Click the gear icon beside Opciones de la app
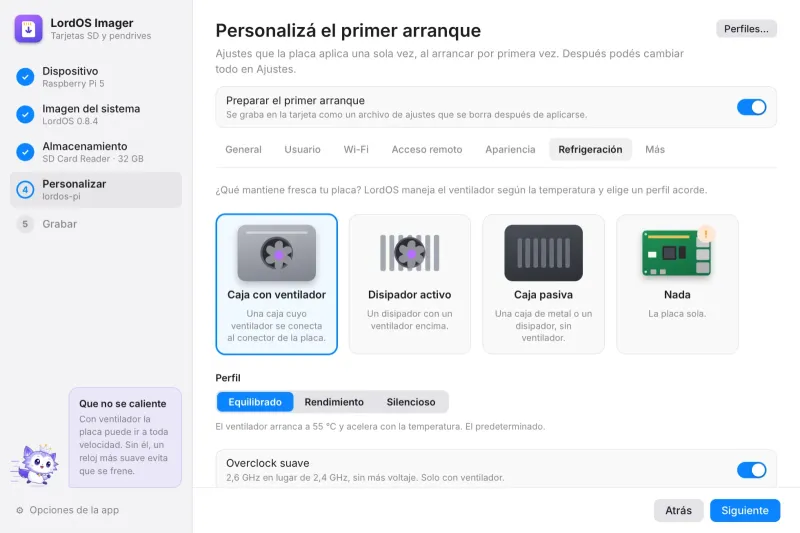 coord(20,510)
